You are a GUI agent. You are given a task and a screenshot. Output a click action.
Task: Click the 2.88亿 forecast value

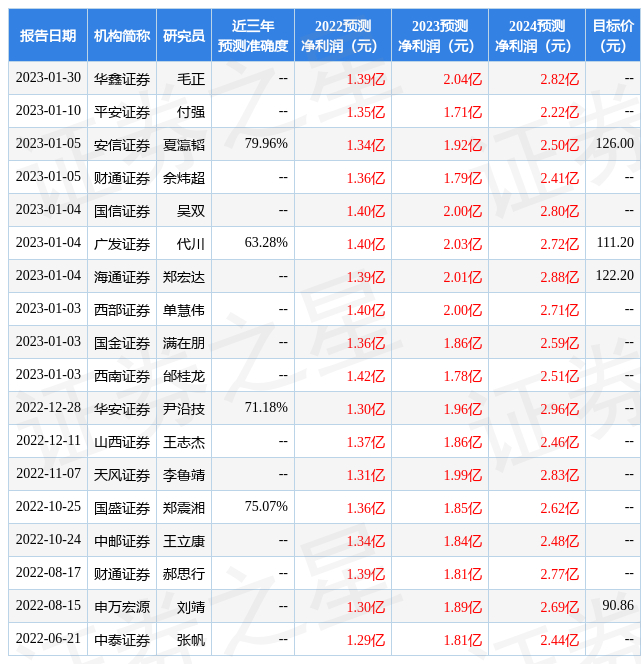559,277
